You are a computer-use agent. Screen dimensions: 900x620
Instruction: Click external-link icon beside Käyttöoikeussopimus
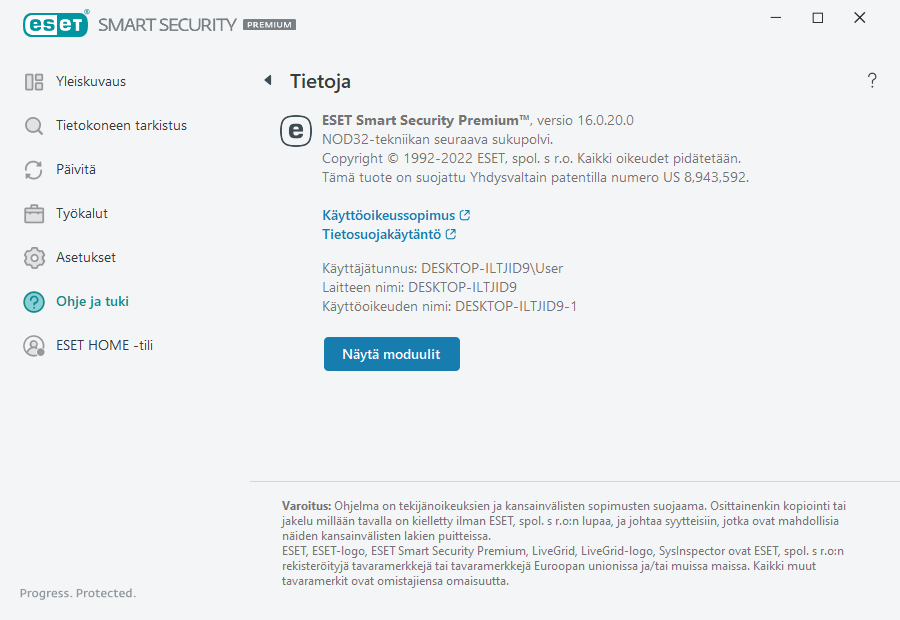point(465,215)
